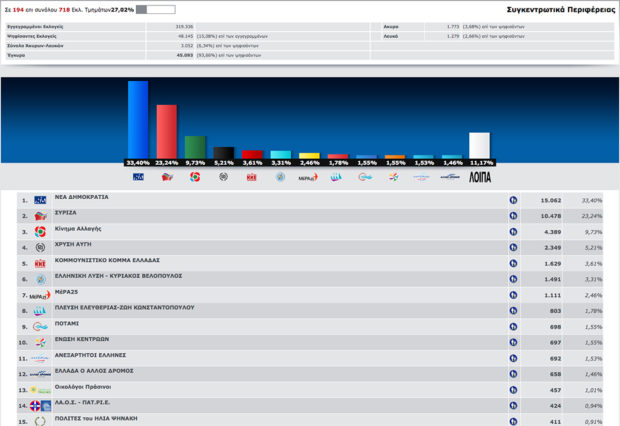Click the Chrysi Avgi logo under the chart
Viewport: 620px width, 426px height.
tap(223, 177)
